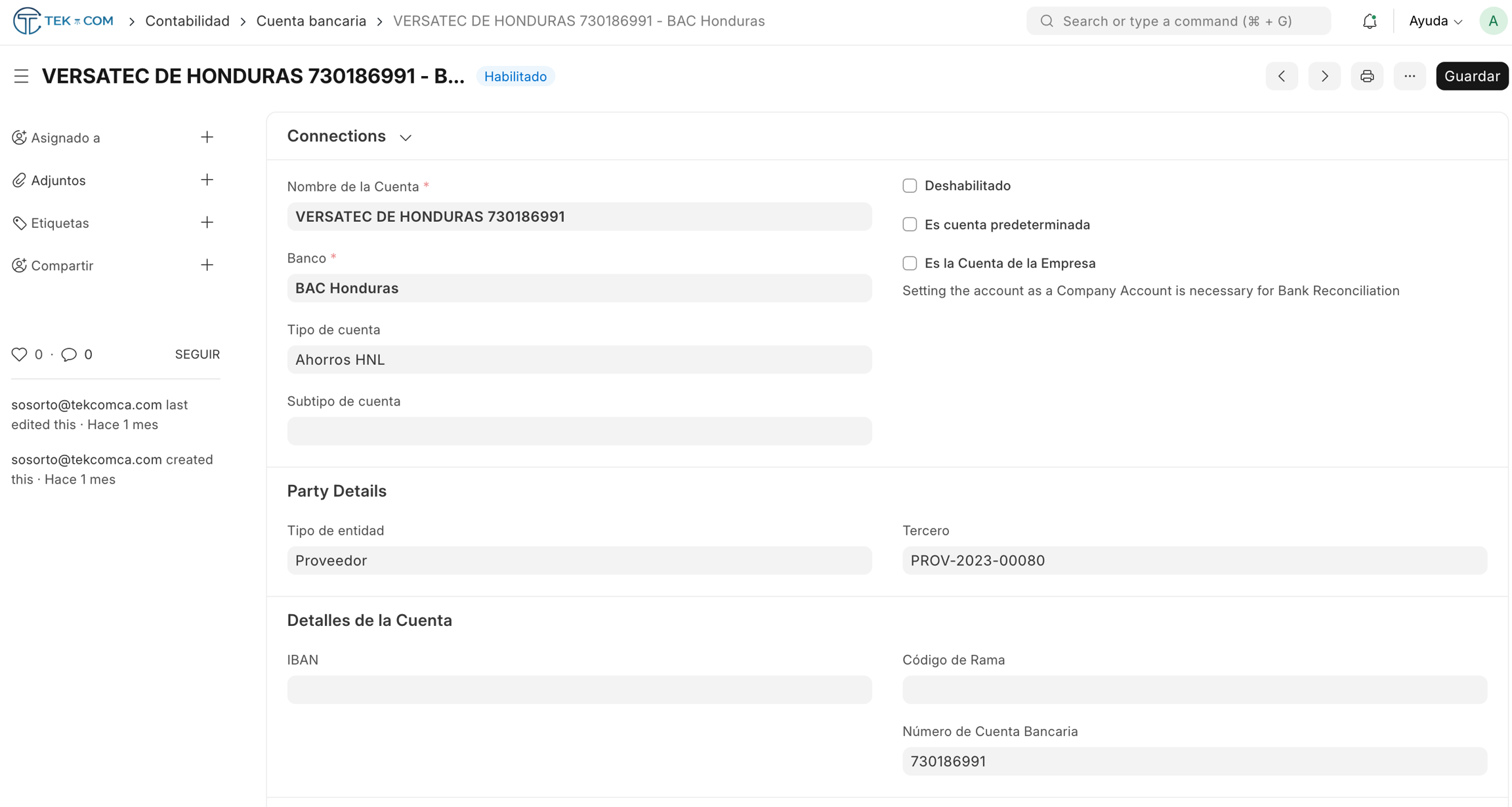Toggle sidebar with hamburger menu icon

(21, 76)
